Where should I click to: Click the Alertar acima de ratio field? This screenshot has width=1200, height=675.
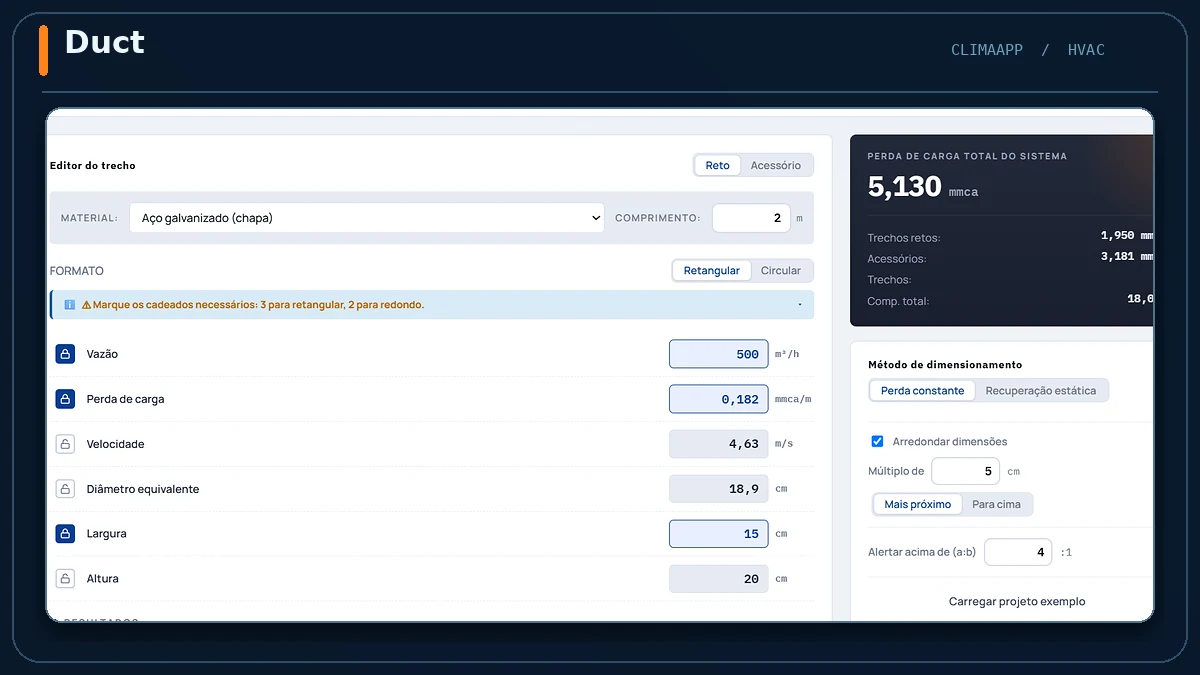[1018, 552]
